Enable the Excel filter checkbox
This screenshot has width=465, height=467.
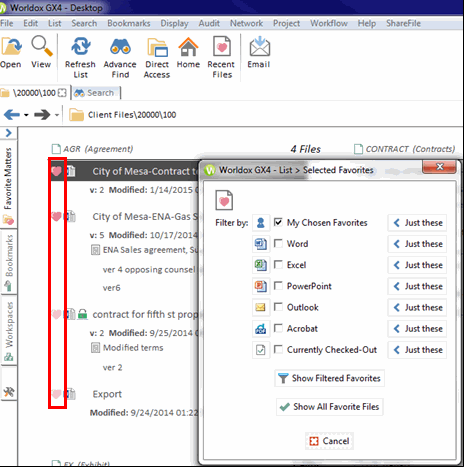(278, 265)
